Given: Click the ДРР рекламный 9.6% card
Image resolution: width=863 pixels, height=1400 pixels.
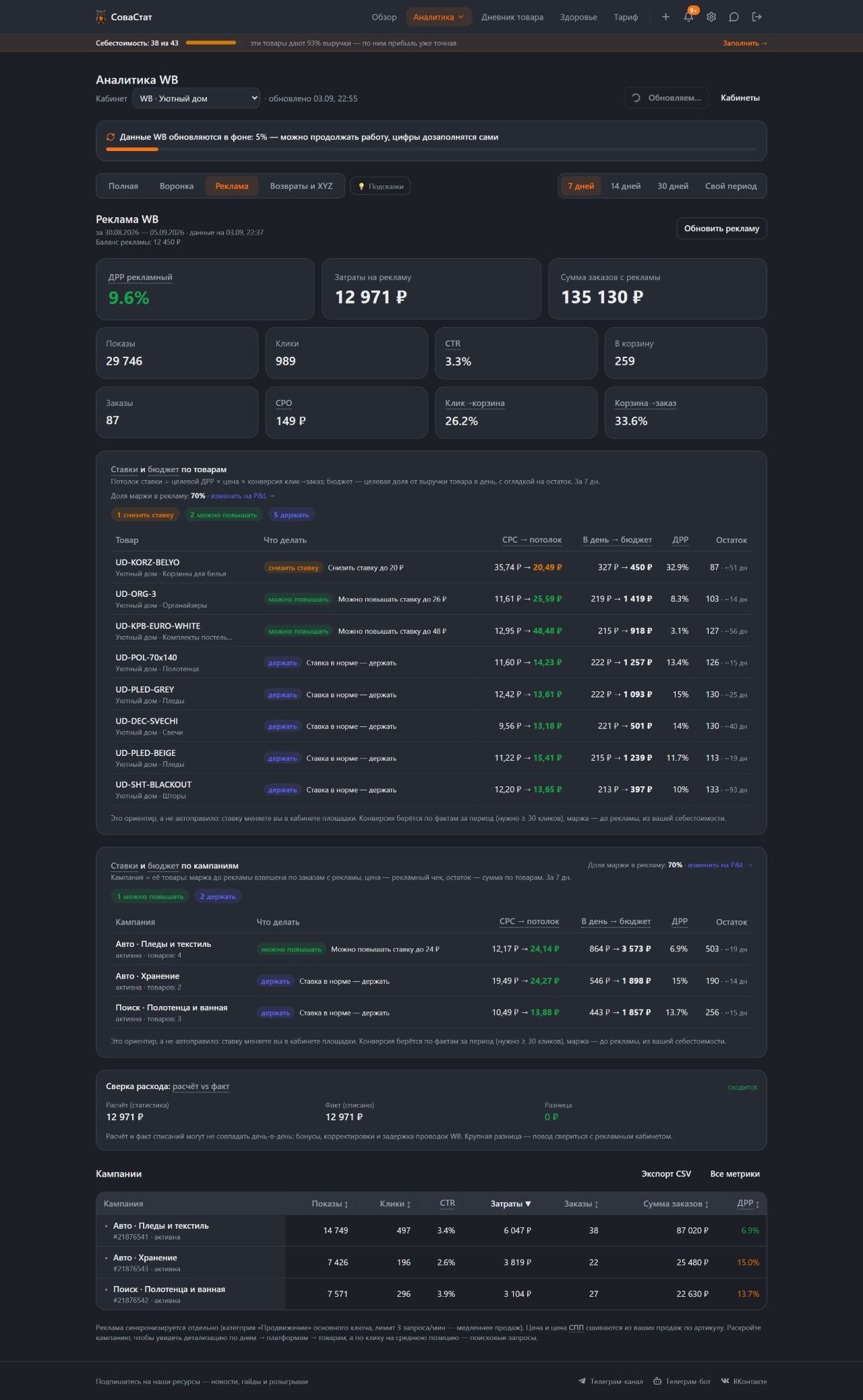Looking at the screenshot, I should tap(205, 289).
